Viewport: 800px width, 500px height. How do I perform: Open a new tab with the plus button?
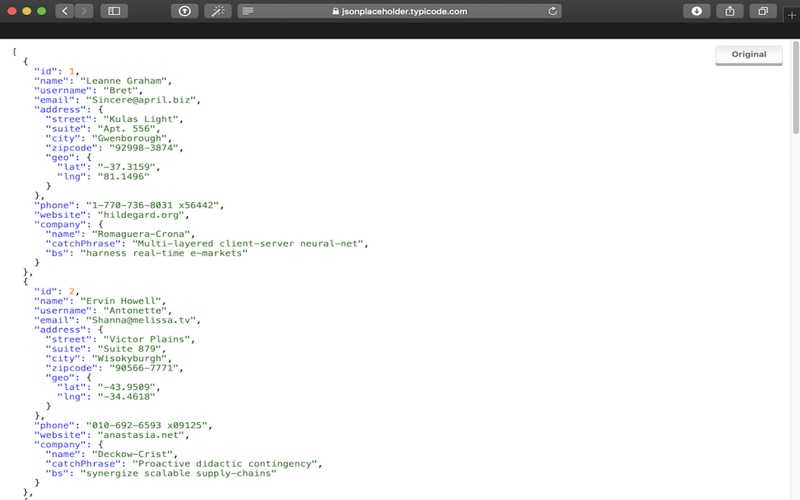[792, 15]
